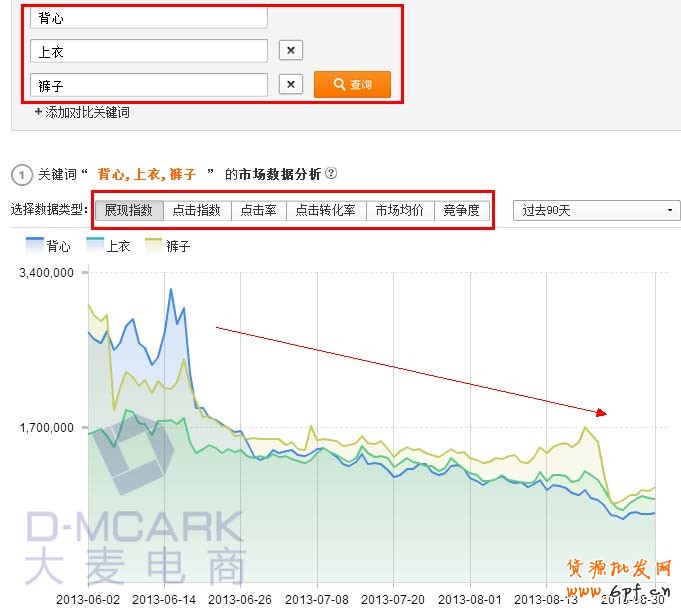The image size is (681, 613).
Task: Remove the 裤子 keyword with its X button
Action: [x=290, y=85]
